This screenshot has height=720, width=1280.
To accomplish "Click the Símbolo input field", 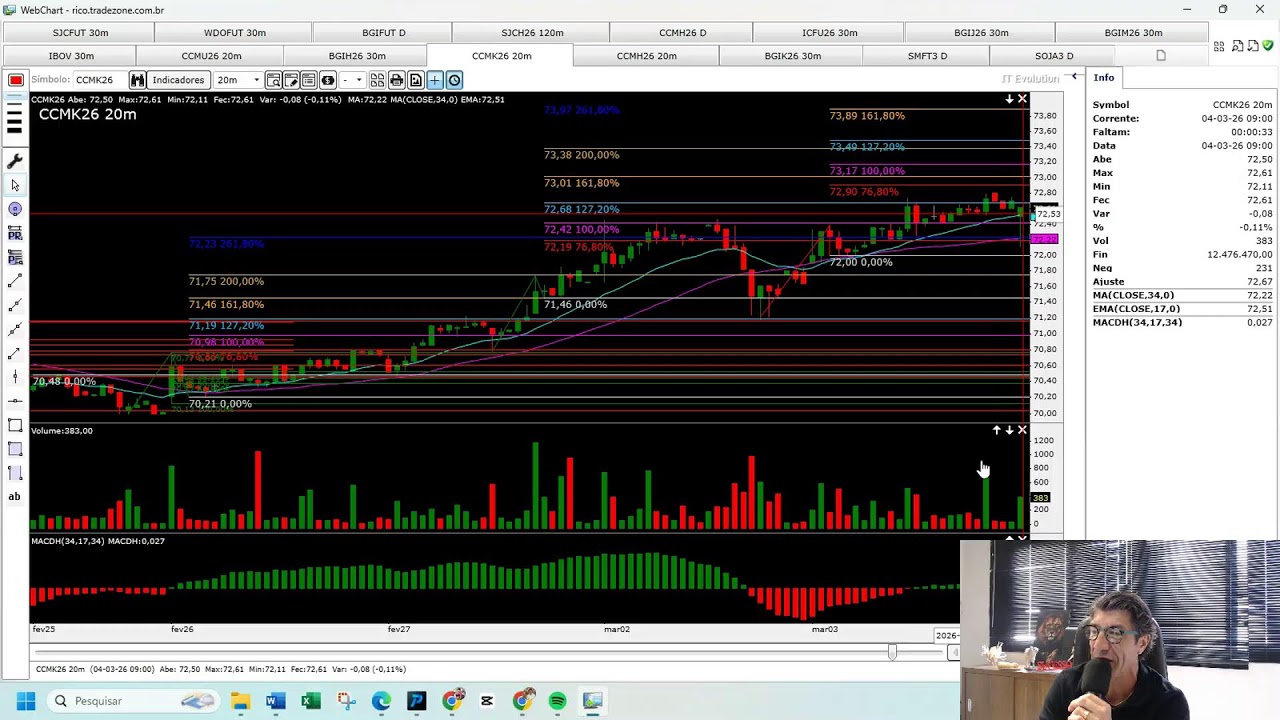I will coord(100,80).
